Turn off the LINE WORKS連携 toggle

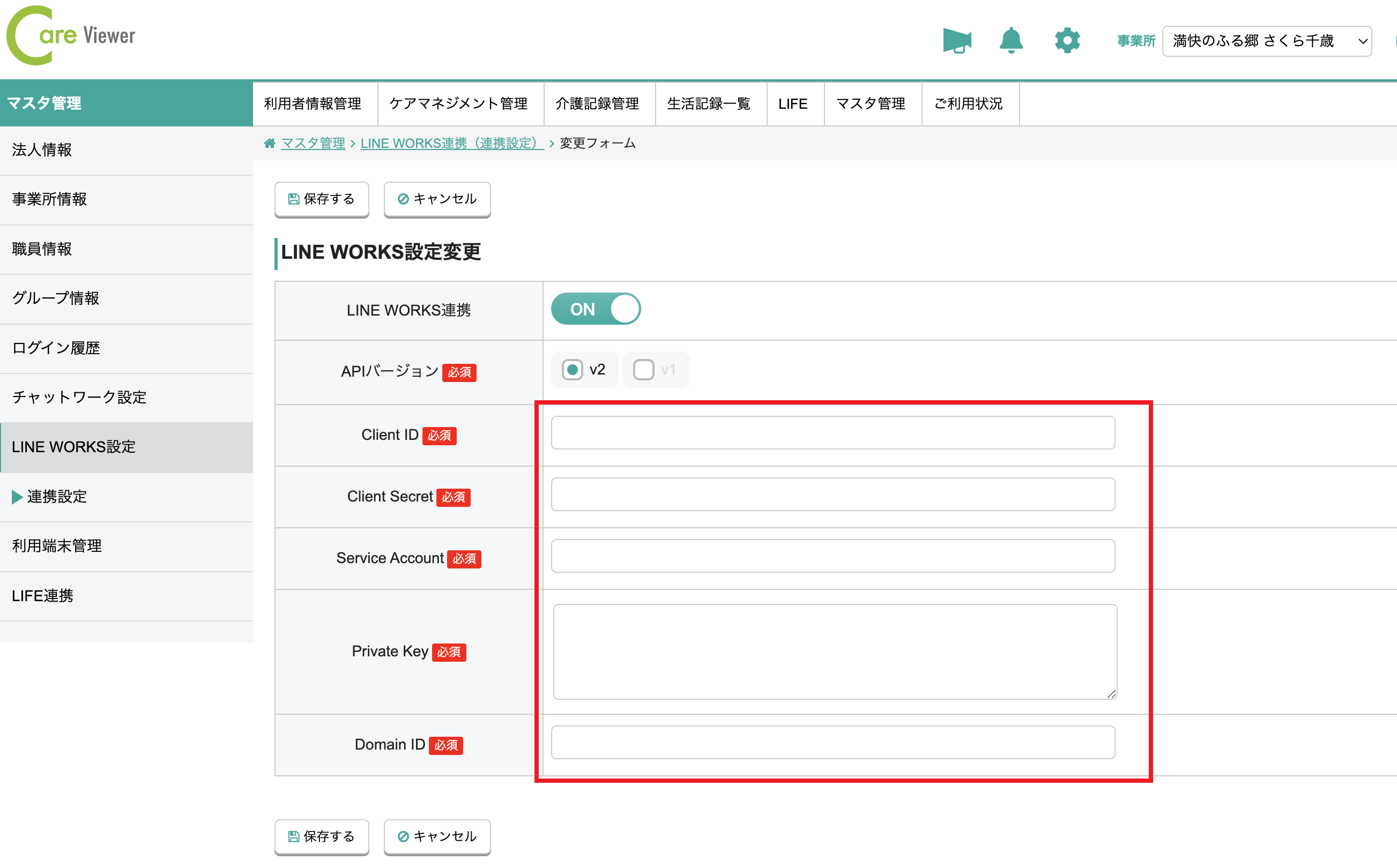(x=596, y=308)
